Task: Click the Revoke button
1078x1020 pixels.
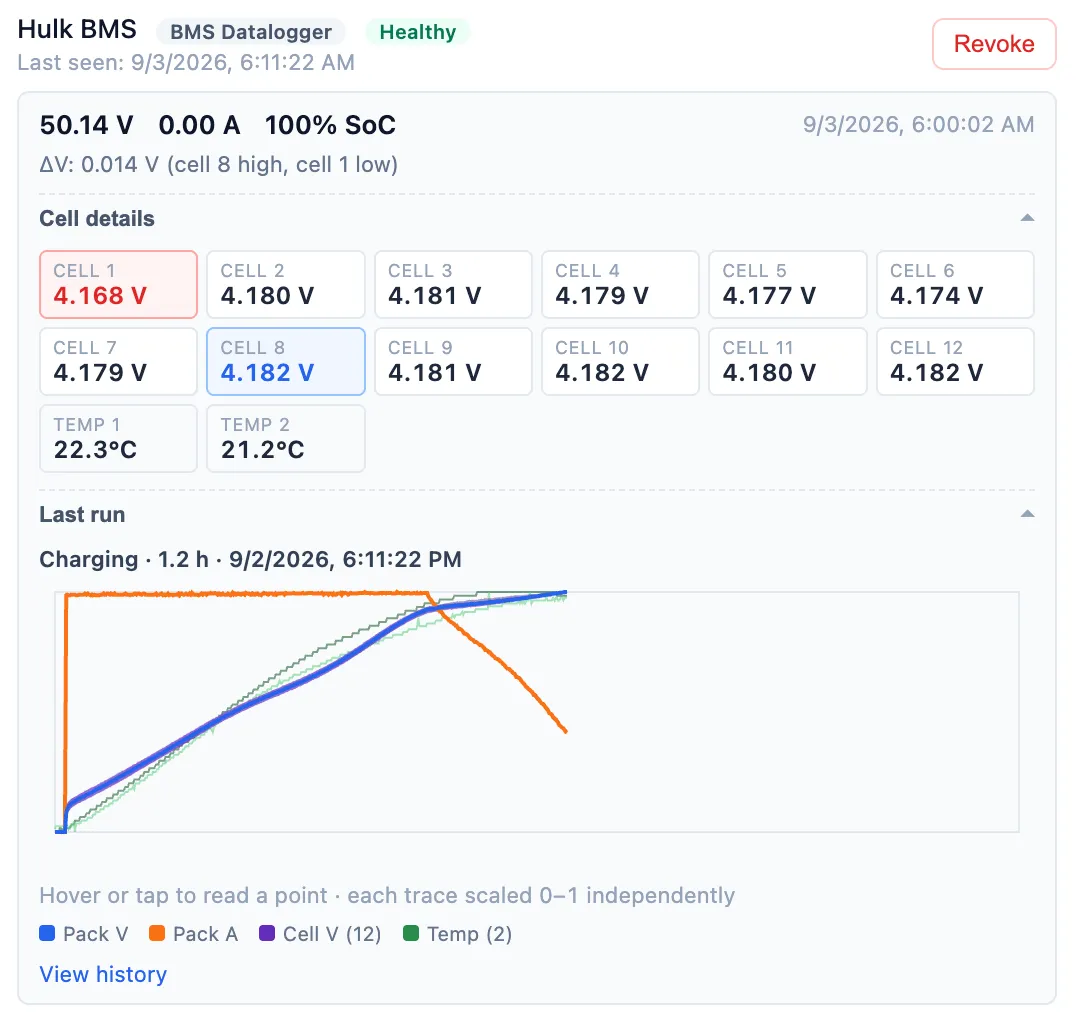Action: pyautogui.click(x=993, y=44)
